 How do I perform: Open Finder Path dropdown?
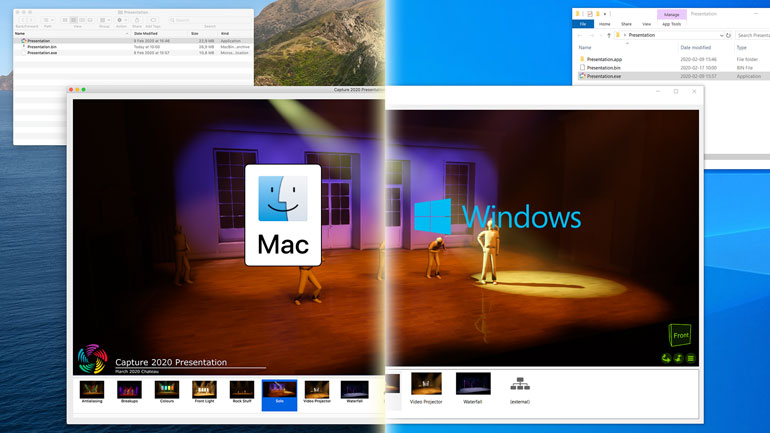tap(48, 20)
